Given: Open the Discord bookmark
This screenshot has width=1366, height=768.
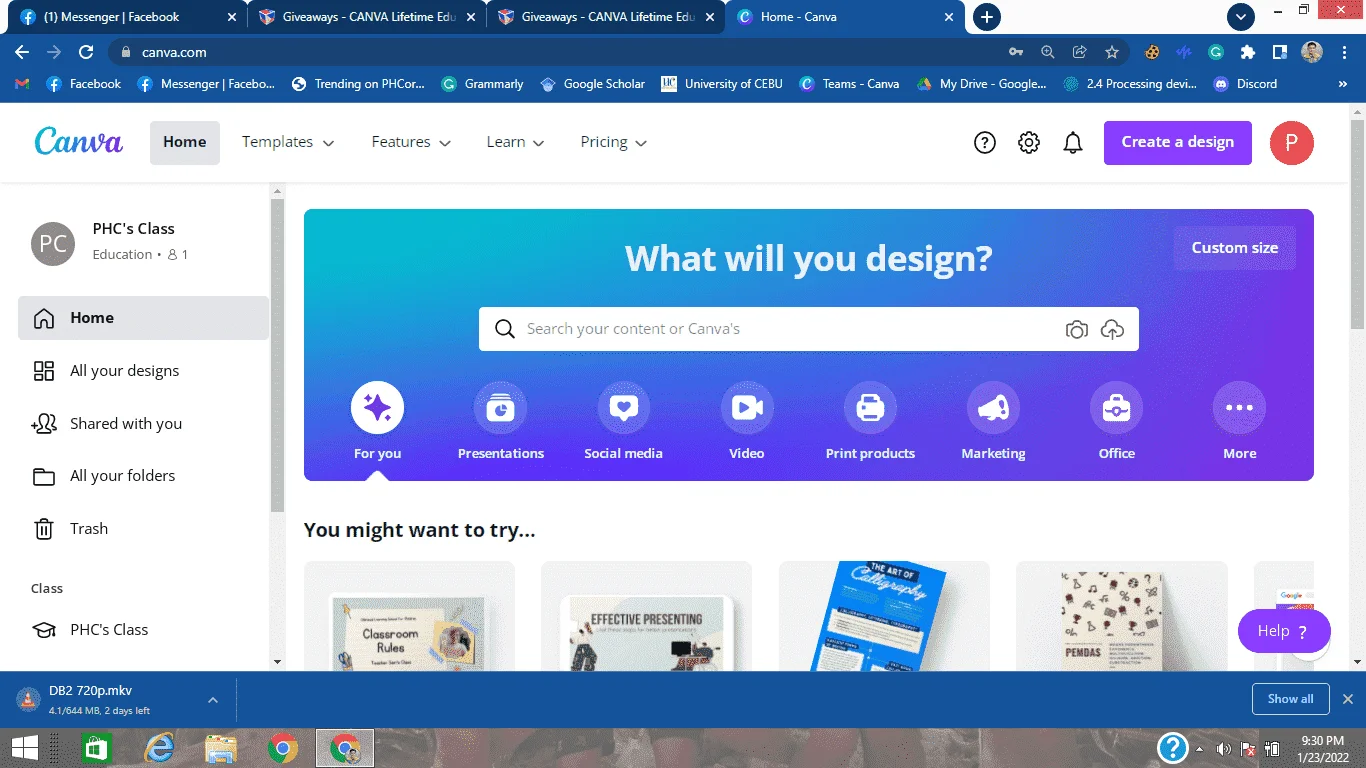Looking at the screenshot, I should (1245, 84).
